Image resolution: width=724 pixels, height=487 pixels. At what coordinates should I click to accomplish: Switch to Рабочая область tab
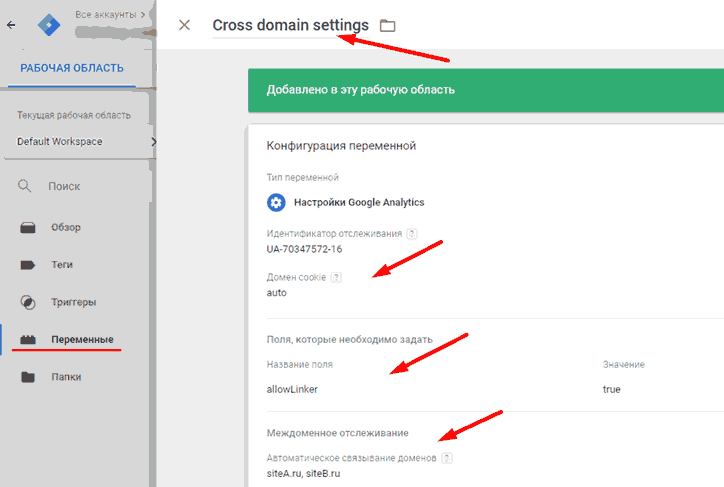pyautogui.click(x=72, y=68)
